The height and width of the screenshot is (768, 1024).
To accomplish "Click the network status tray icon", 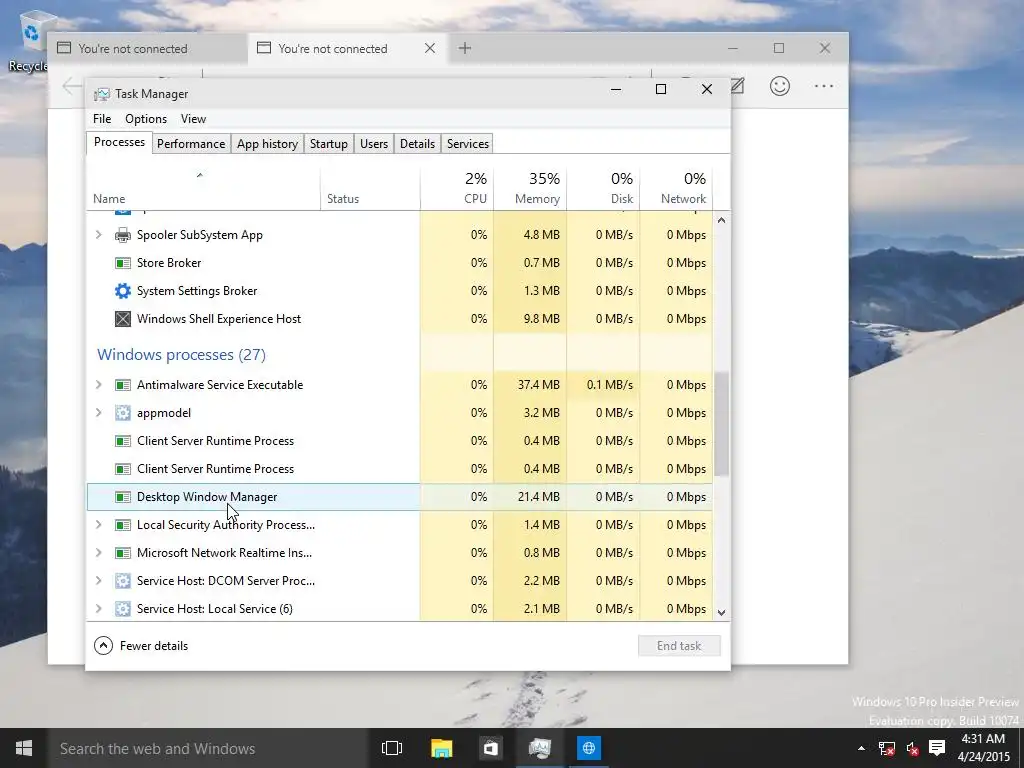I will tap(886, 748).
